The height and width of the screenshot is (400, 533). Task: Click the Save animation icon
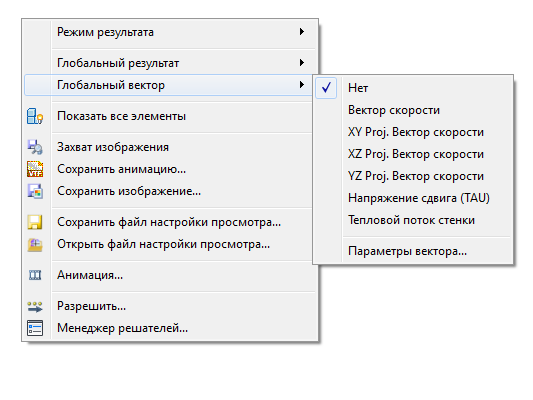[x=35, y=169]
